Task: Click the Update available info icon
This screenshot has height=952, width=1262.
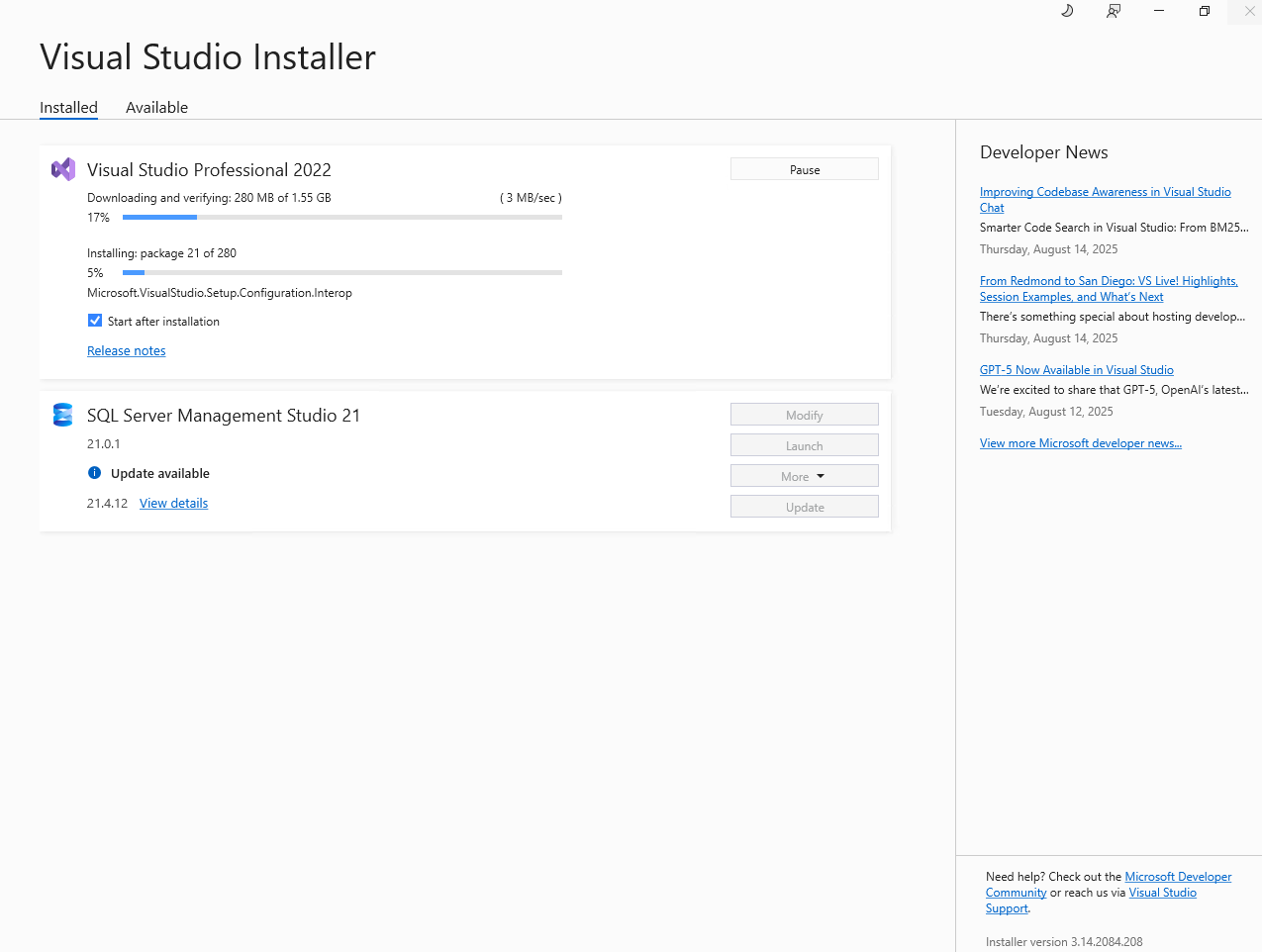Action: pyautogui.click(x=95, y=473)
